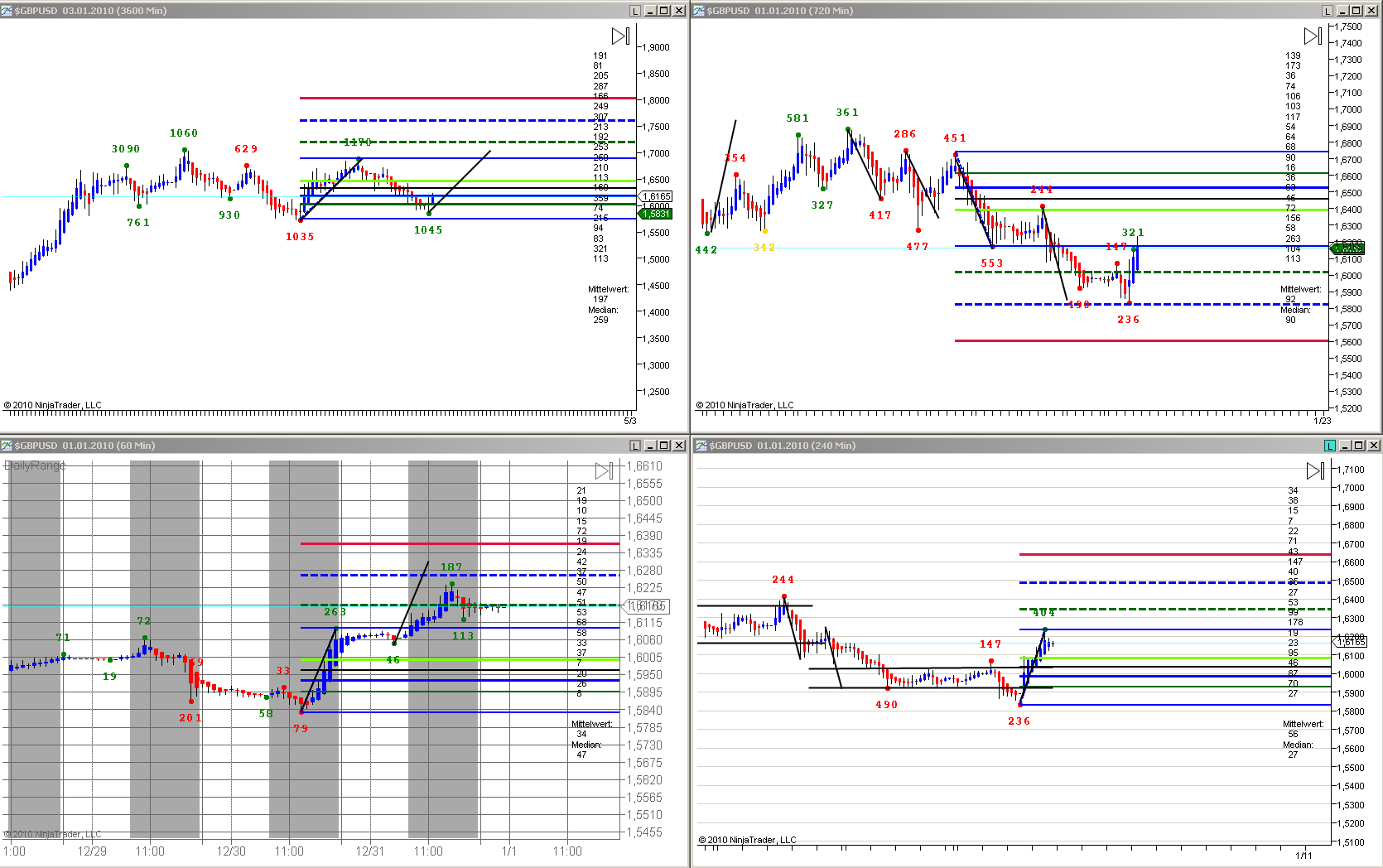Viewport: 1383px width, 868px height.
Task: Open the 3600 Min chart window icon menu
Action: [7, 11]
